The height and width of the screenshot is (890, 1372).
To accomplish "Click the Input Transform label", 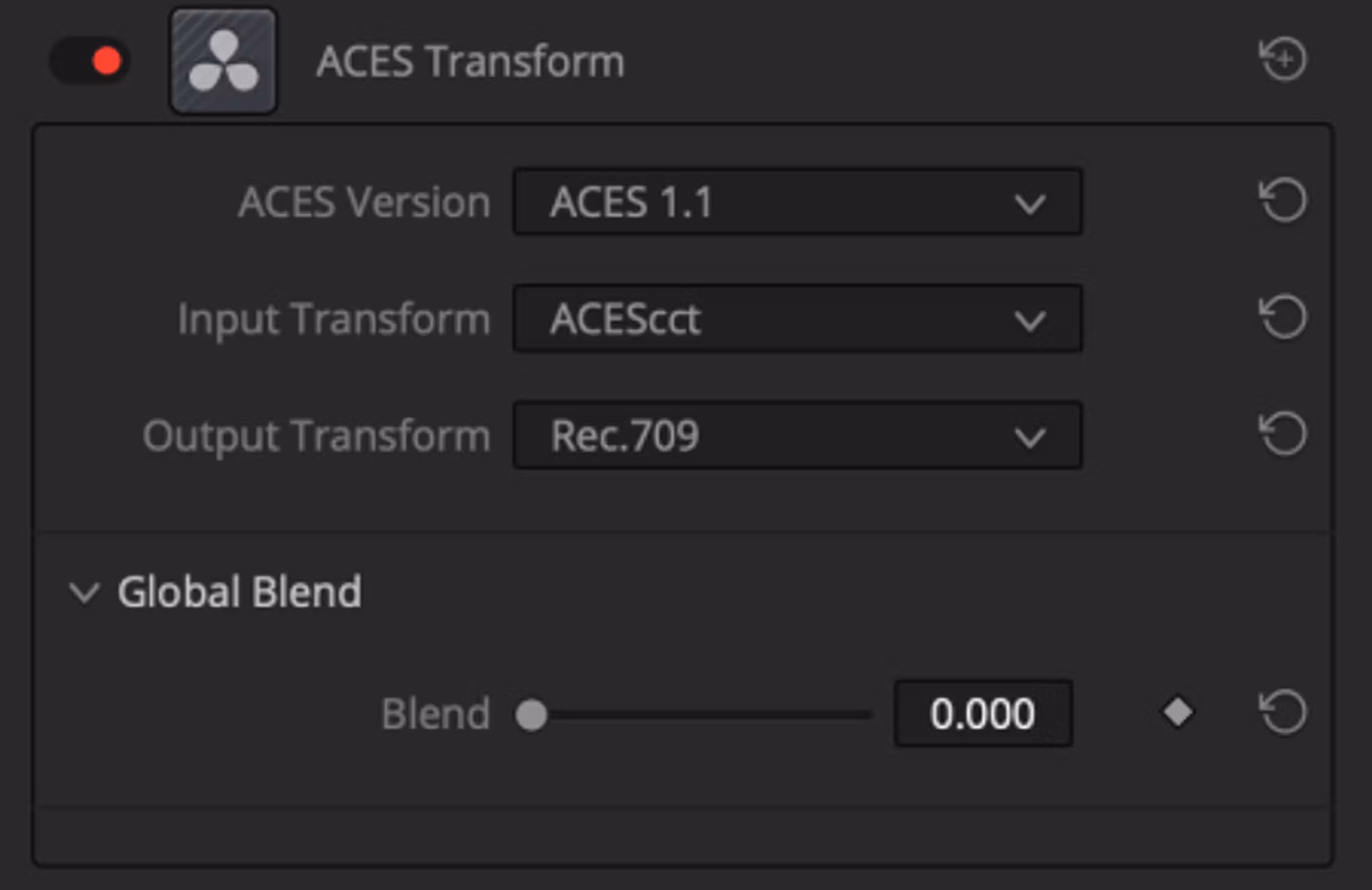I will pyautogui.click(x=334, y=320).
